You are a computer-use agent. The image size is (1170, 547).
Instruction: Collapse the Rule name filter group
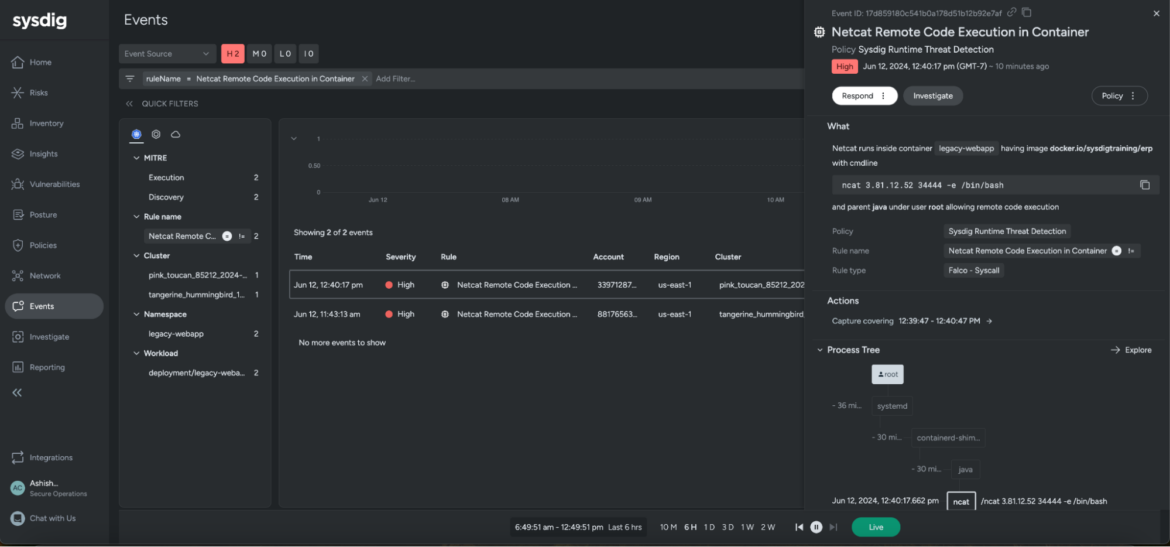click(x=136, y=216)
